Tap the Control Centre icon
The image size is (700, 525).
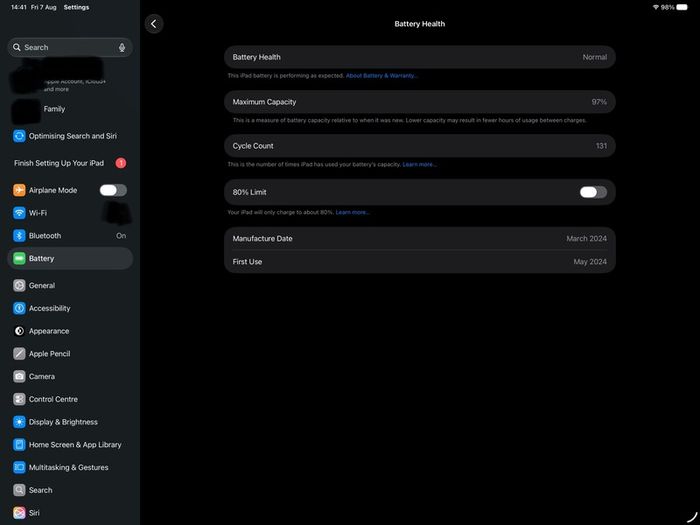click(19, 399)
